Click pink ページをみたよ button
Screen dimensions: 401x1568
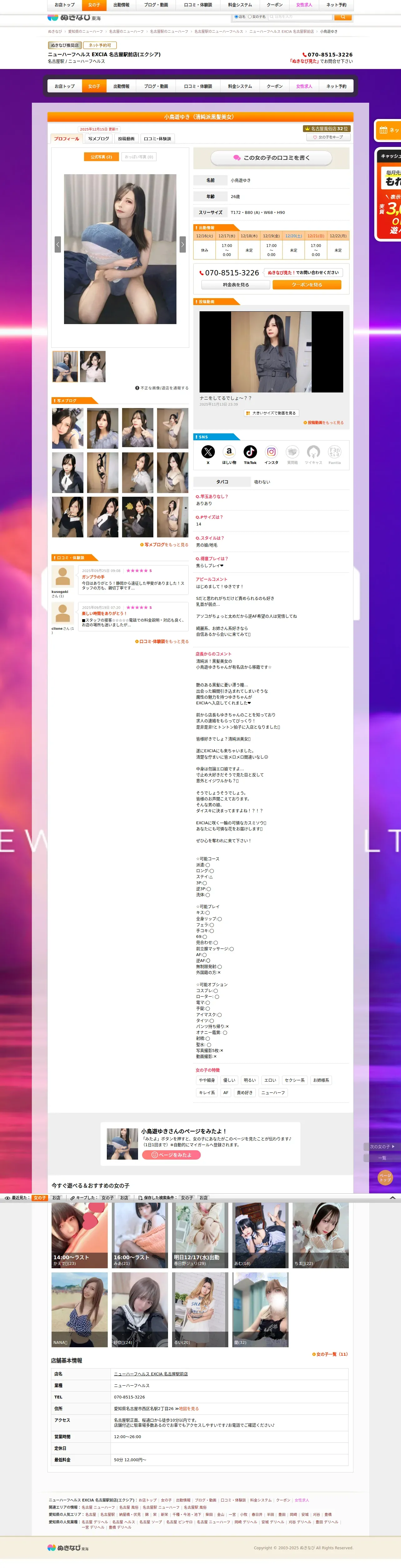point(171,1155)
